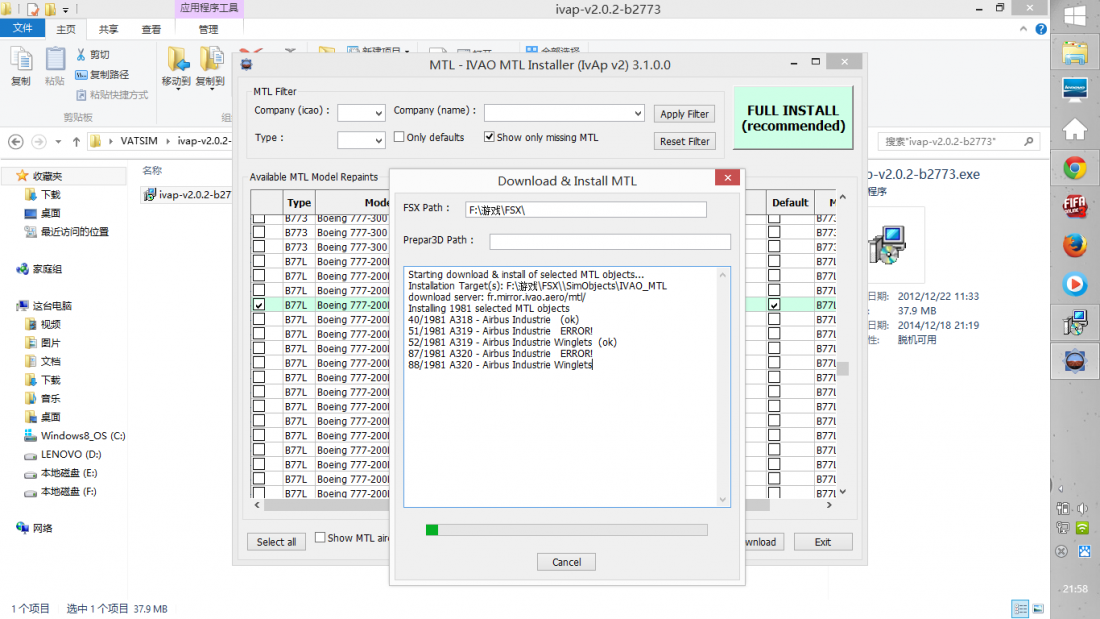The width and height of the screenshot is (1100, 619).
Task: Open the Lenovo monitor taskbar icon
Action: [1075, 90]
